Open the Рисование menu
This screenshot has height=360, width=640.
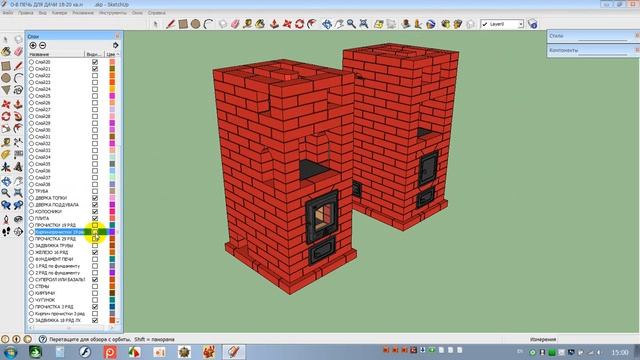point(83,13)
